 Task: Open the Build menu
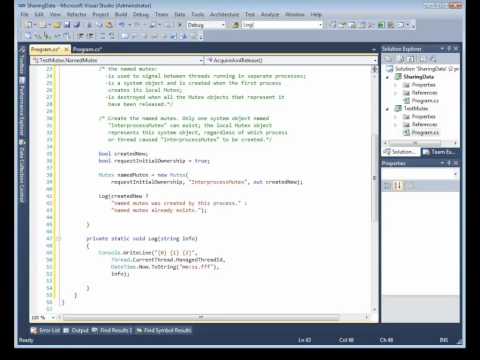coord(121,14)
